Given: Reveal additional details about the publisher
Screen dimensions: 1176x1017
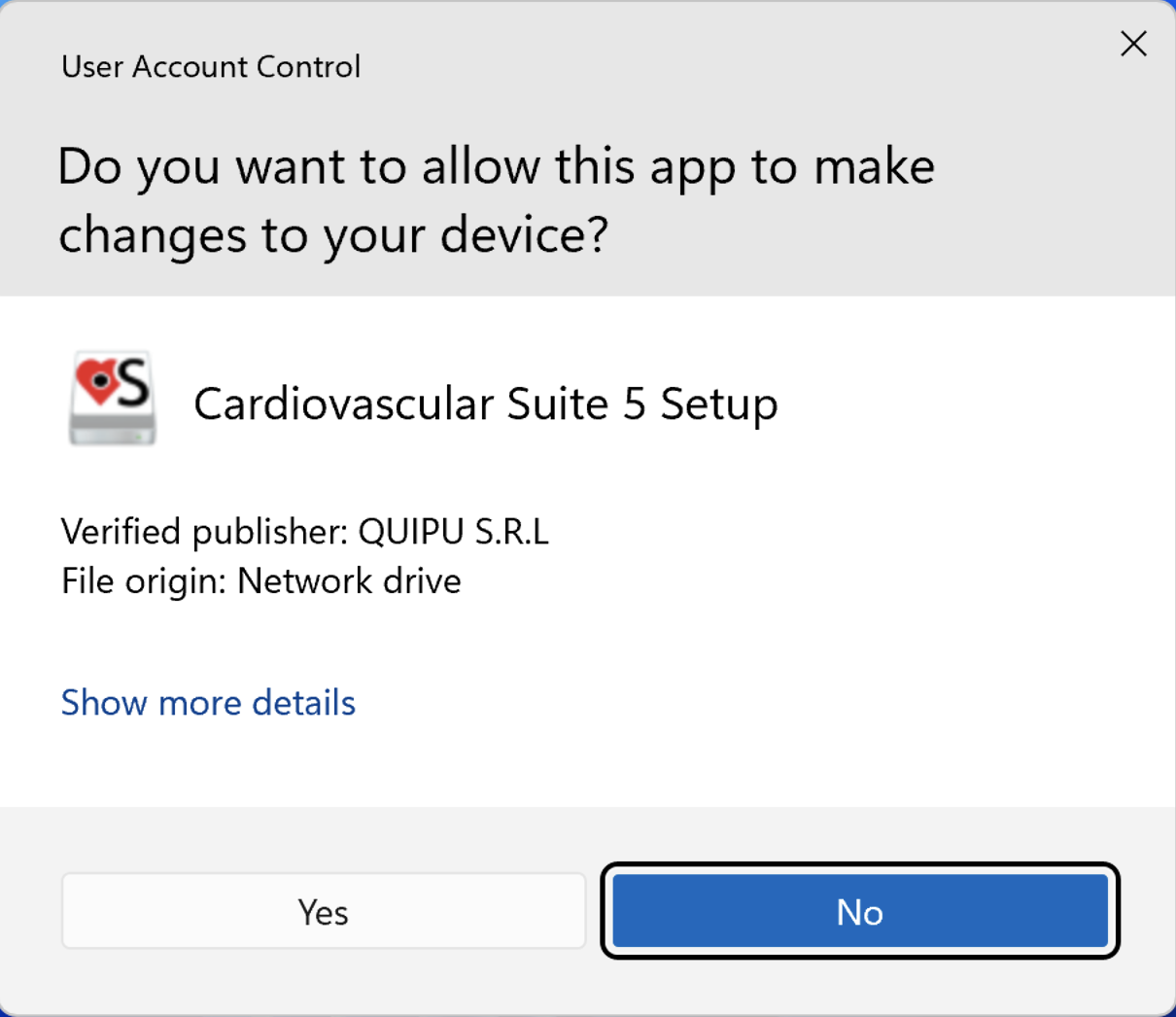Looking at the screenshot, I should (x=207, y=703).
